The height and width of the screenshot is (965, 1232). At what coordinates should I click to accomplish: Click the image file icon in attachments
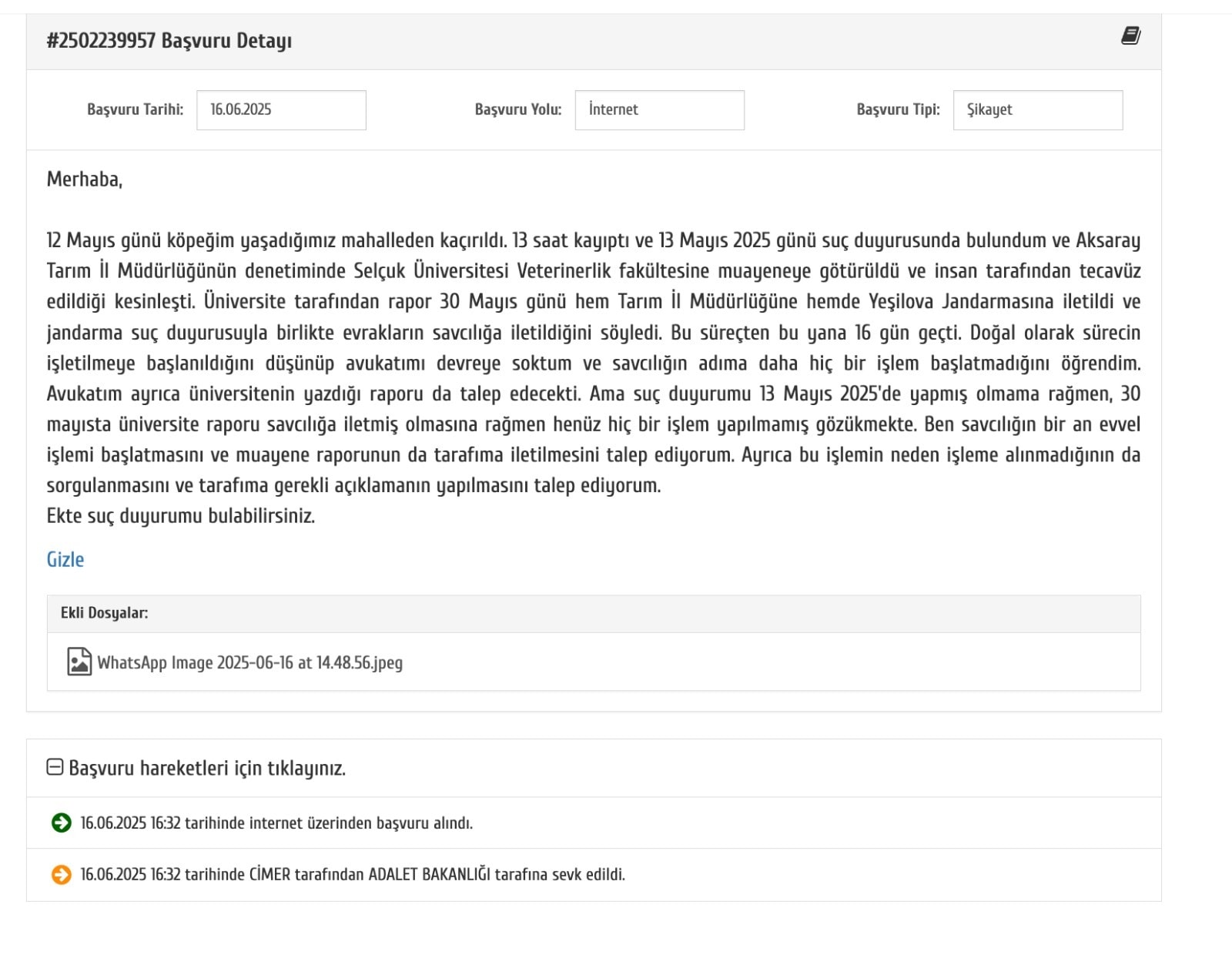79,662
